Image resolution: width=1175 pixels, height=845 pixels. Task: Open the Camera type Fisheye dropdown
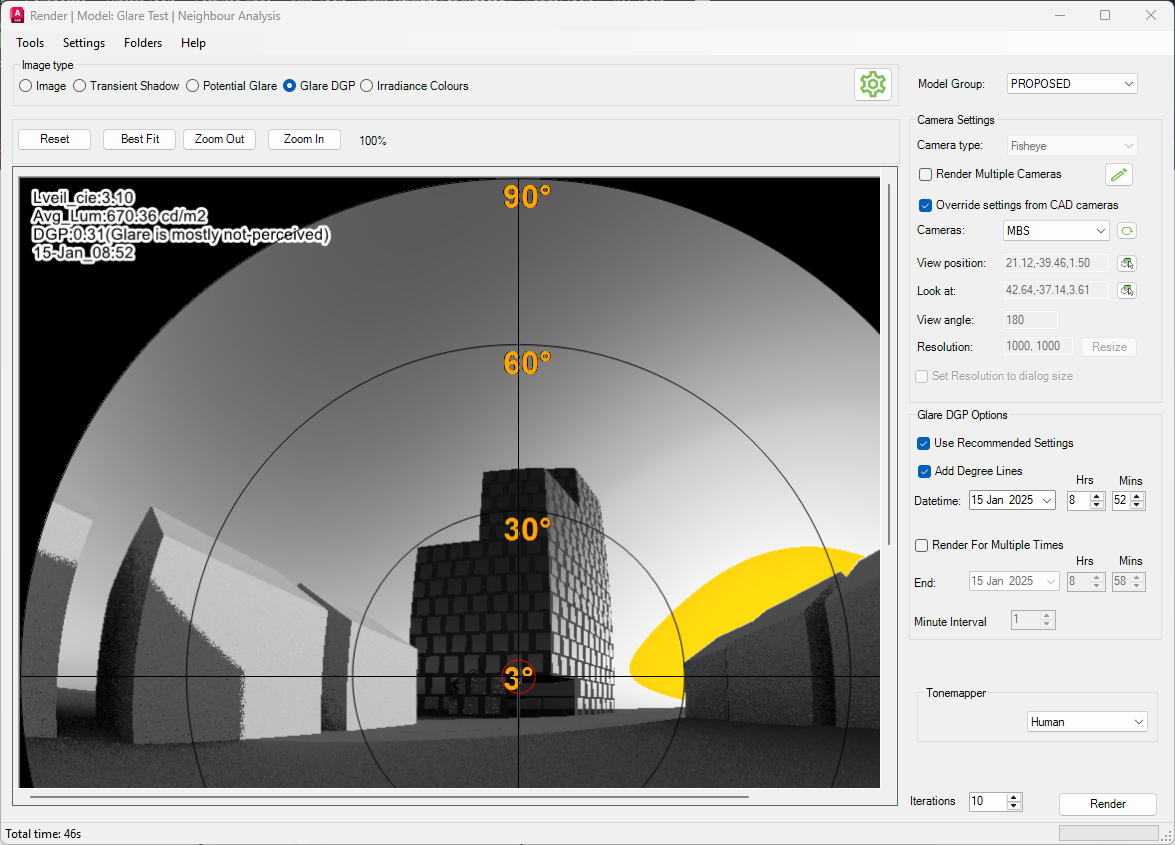[1072, 145]
